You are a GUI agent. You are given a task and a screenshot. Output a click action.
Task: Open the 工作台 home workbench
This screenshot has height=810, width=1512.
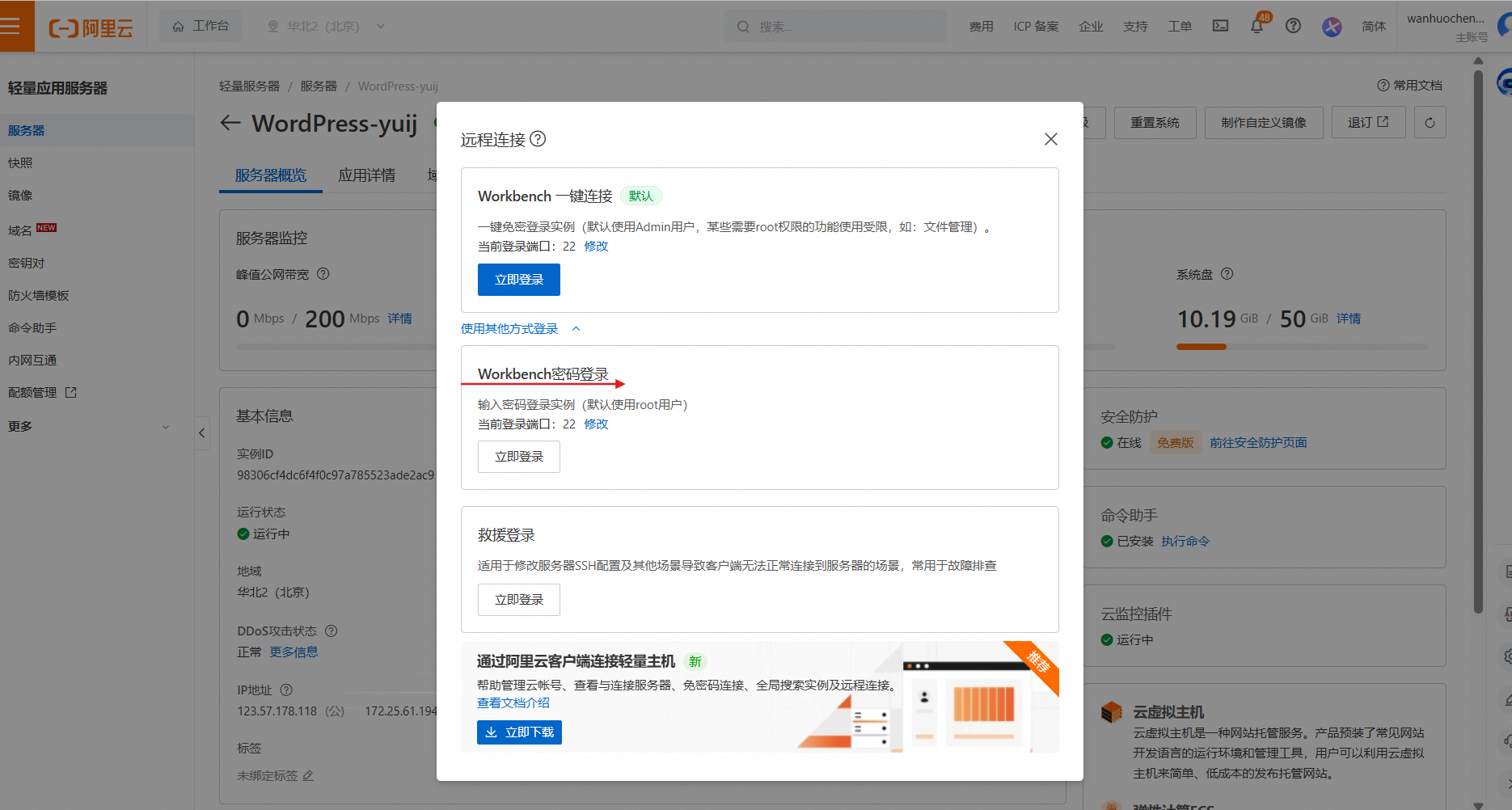[x=201, y=26]
